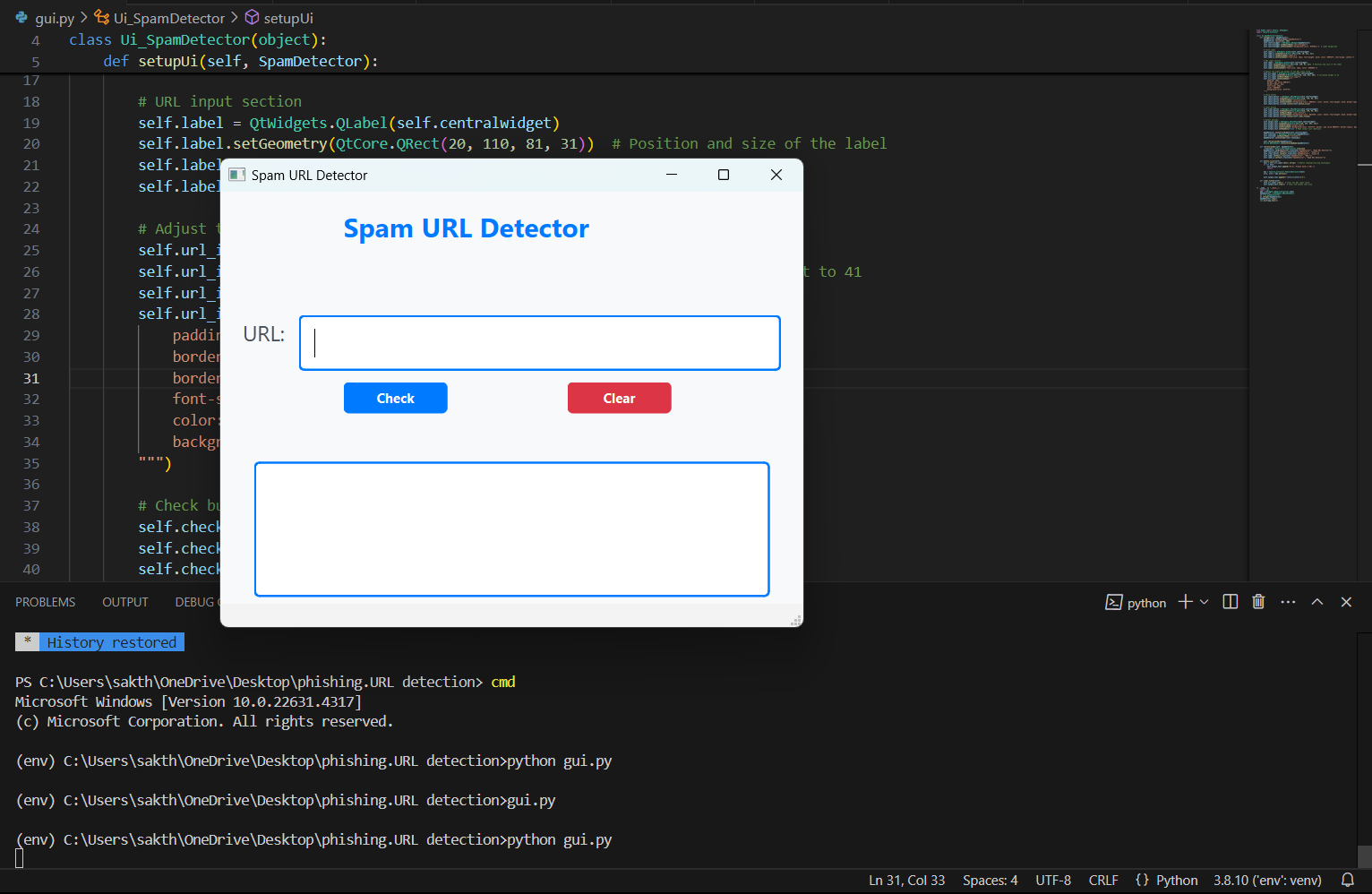This screenshot has width=1372, height=894.
Task: Click the CRLF end-of-line indicator
Action: tap(1103, 881)
